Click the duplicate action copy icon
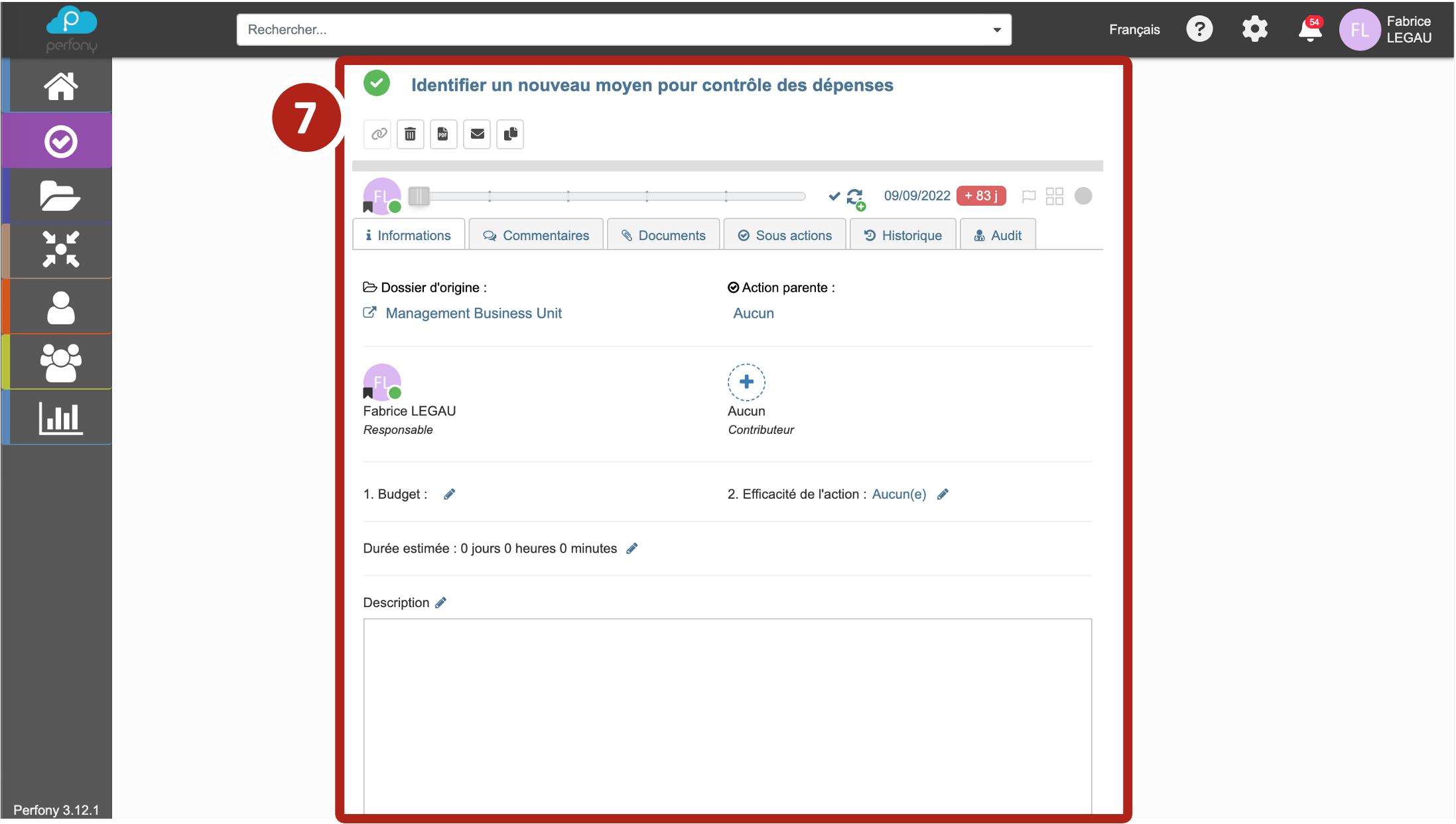 (510, 135)
